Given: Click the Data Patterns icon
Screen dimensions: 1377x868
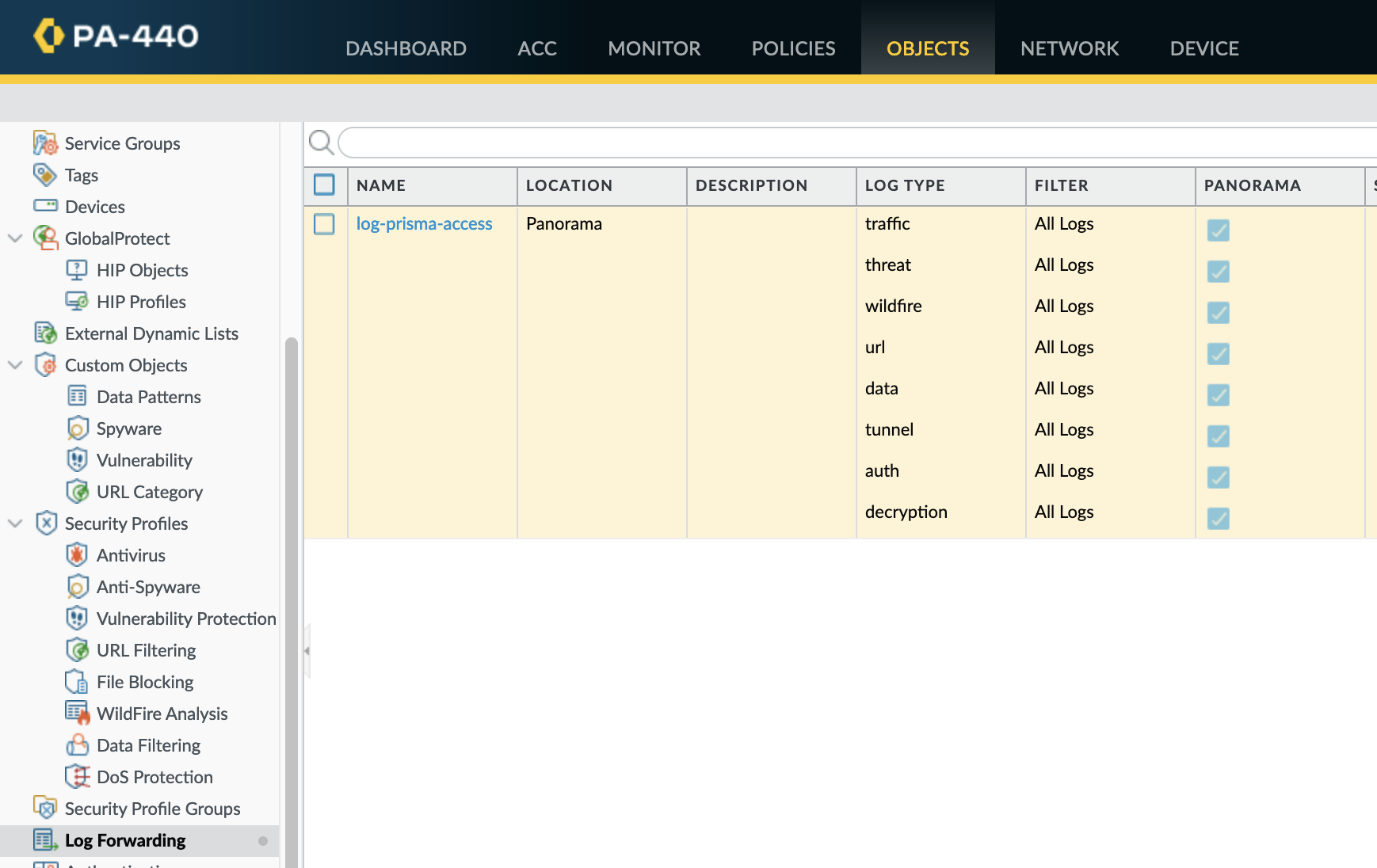Looking at the screenshot, I should (x=77, y=396).
